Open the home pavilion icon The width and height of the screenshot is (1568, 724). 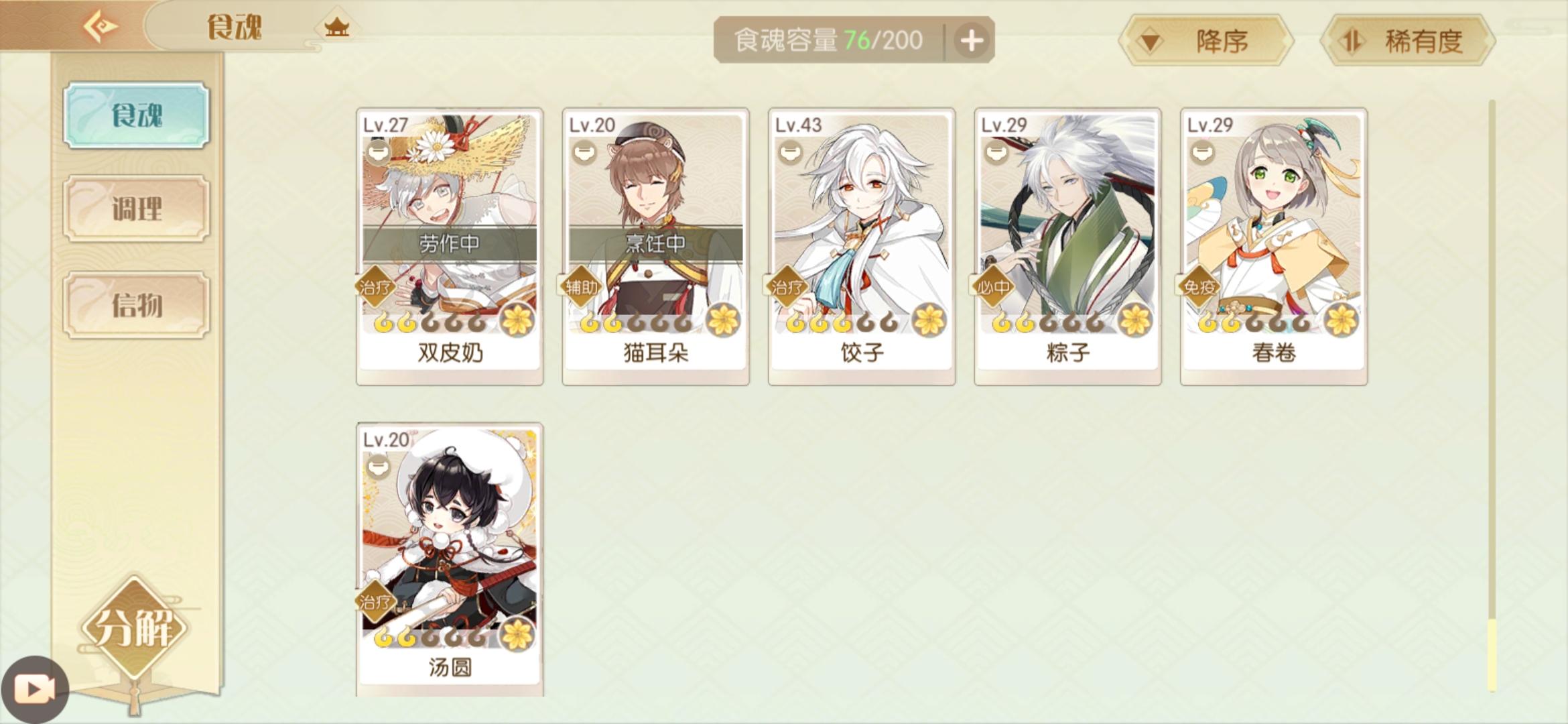point(336,27)
